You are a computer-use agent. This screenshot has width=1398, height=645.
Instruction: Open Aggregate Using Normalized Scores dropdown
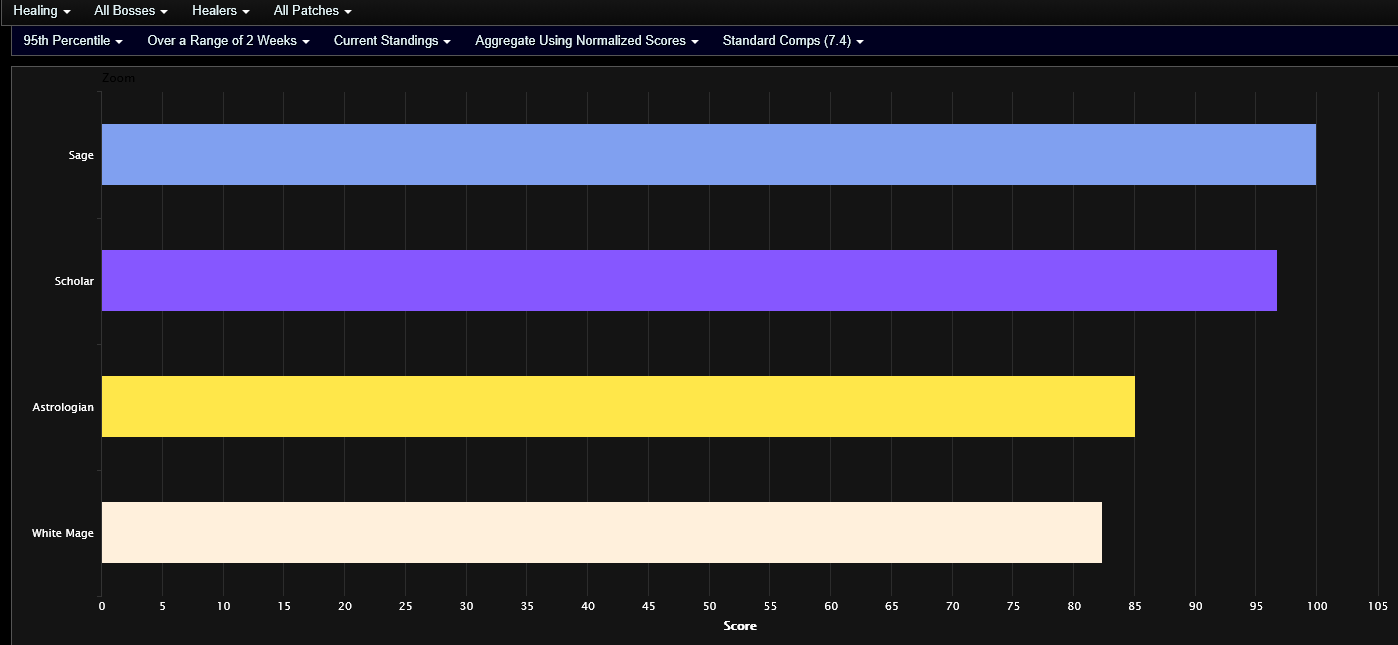(x=586, y=41)
